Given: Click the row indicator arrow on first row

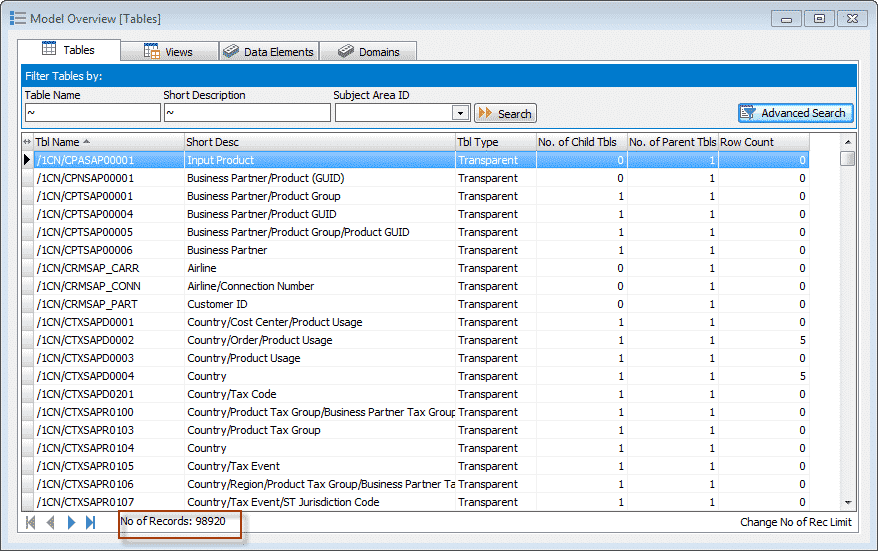Looking at the screenshot, I should click(x=27, y=160).
